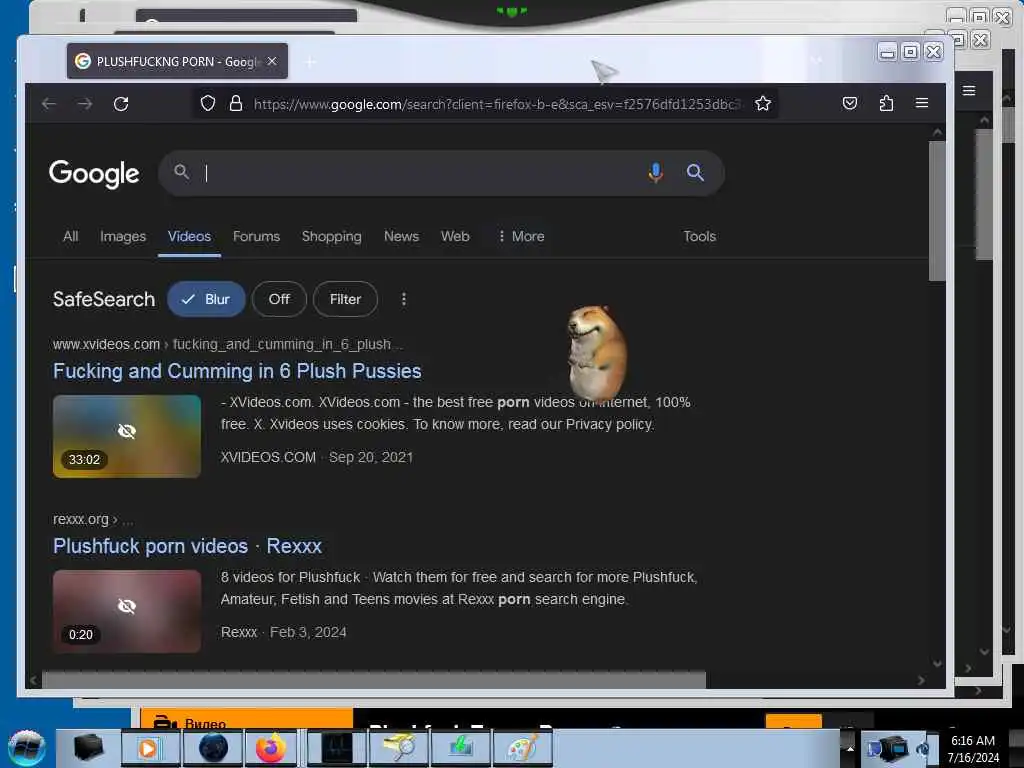Viewport: 1024px width, 768px height.
Task: Open the Paint palette taskbar icon
Action: 522,748
